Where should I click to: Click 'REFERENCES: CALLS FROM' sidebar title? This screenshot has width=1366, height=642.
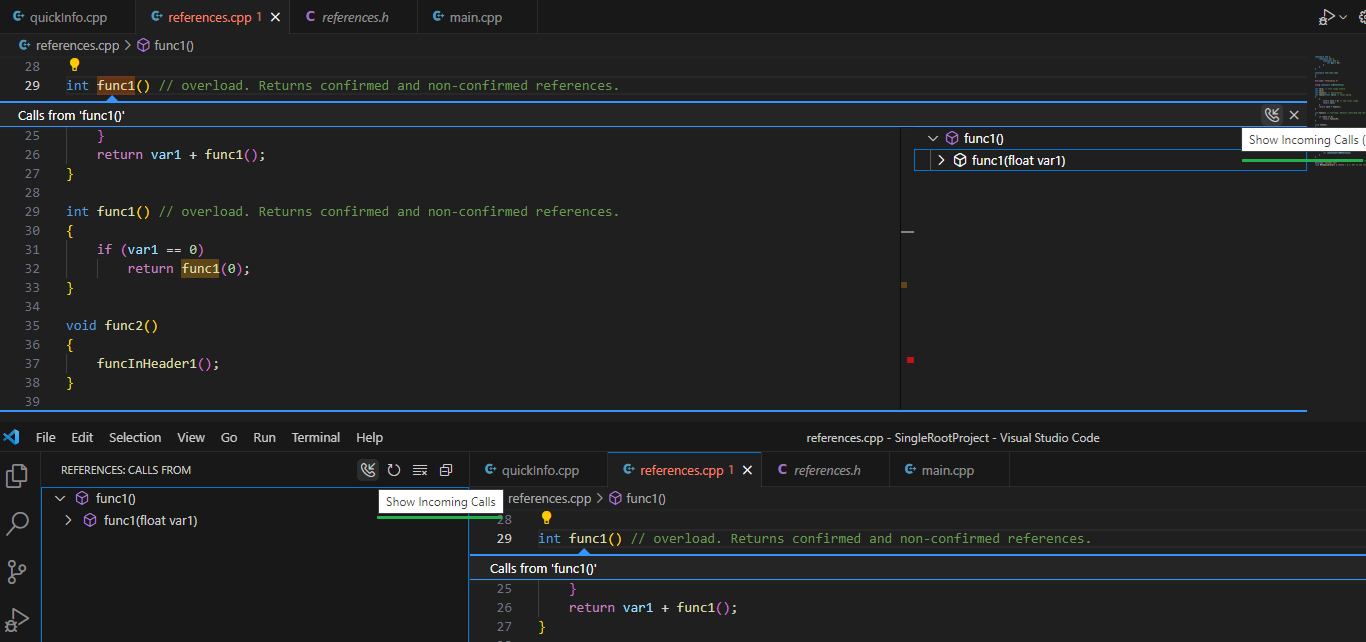[126, 470]
